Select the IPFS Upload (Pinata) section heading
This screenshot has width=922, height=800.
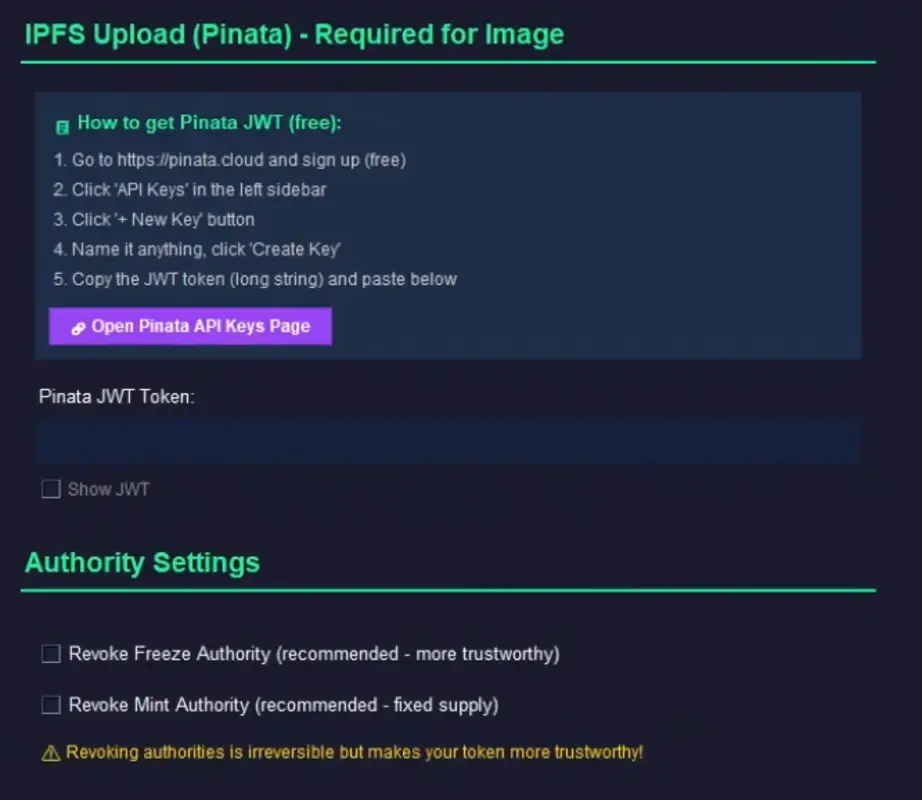point(293,34)
